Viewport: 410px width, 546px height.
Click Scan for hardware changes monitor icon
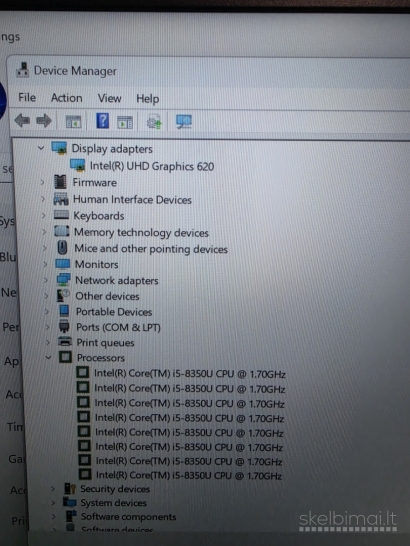(x=184, y=122)
